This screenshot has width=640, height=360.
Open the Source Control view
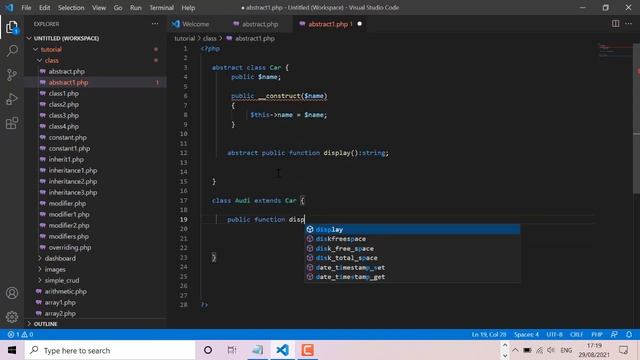12,75
